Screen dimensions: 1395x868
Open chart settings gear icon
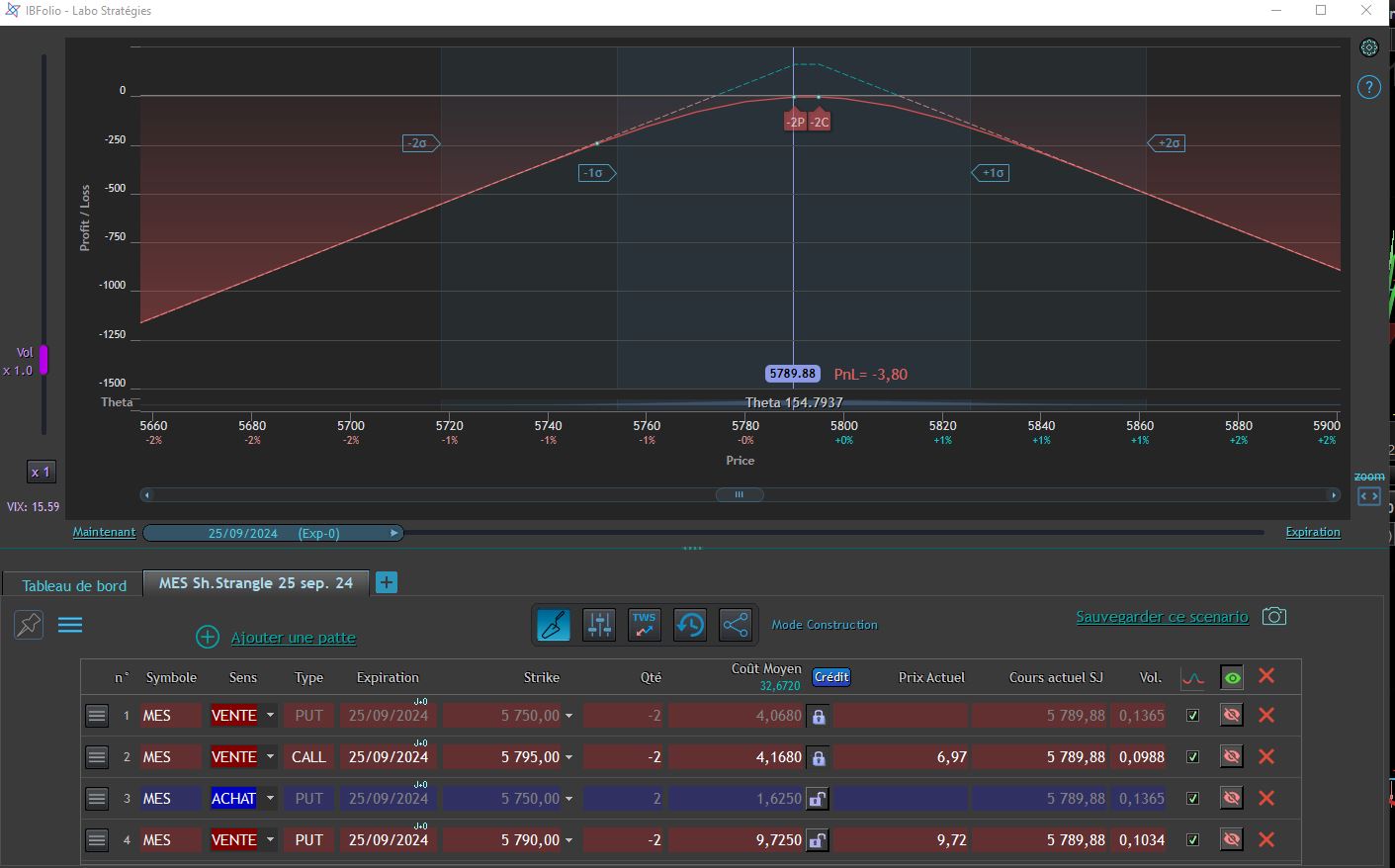[1369, 47]
